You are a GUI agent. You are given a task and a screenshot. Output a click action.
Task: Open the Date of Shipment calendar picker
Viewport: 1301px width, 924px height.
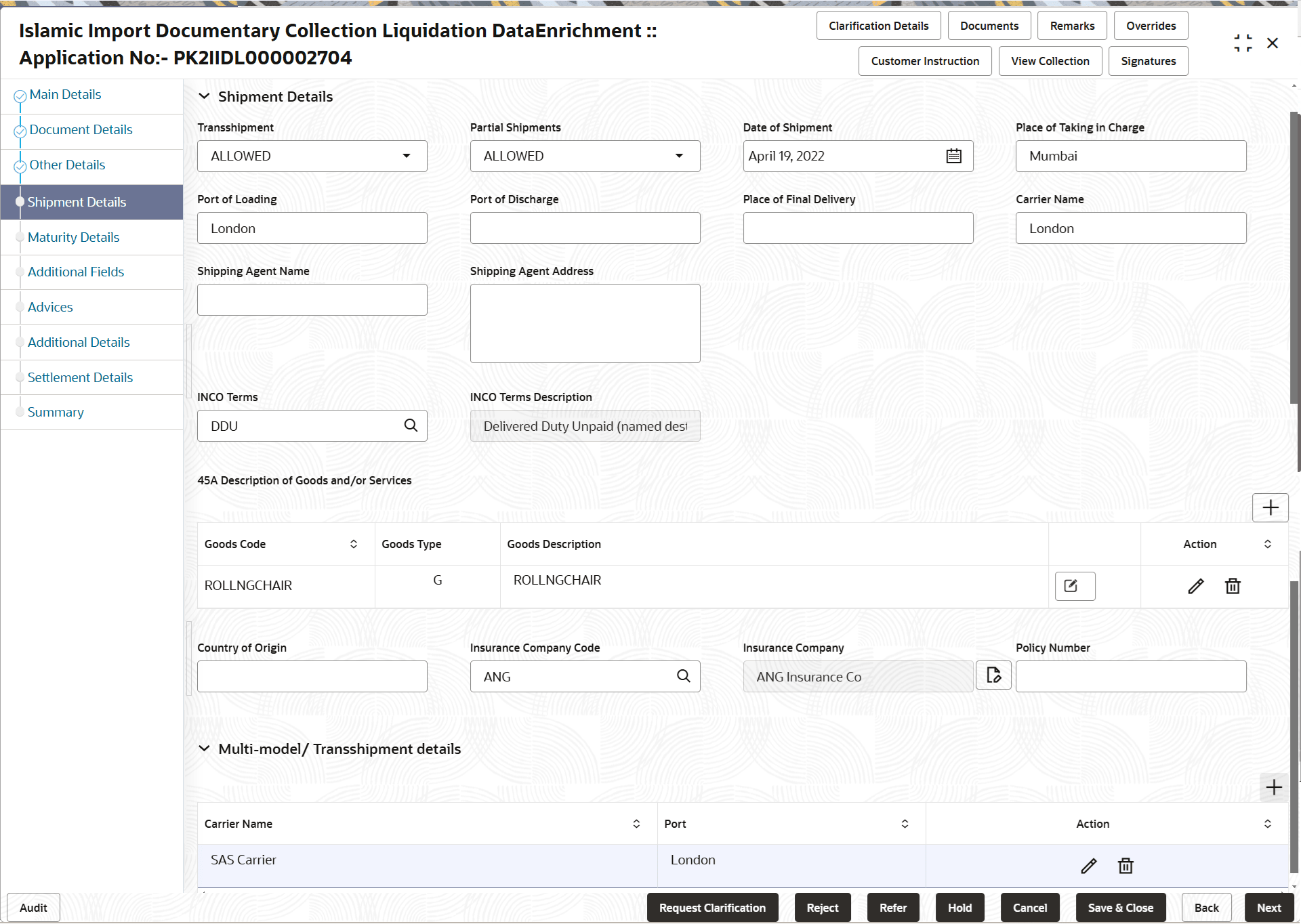tap(953, 156)
